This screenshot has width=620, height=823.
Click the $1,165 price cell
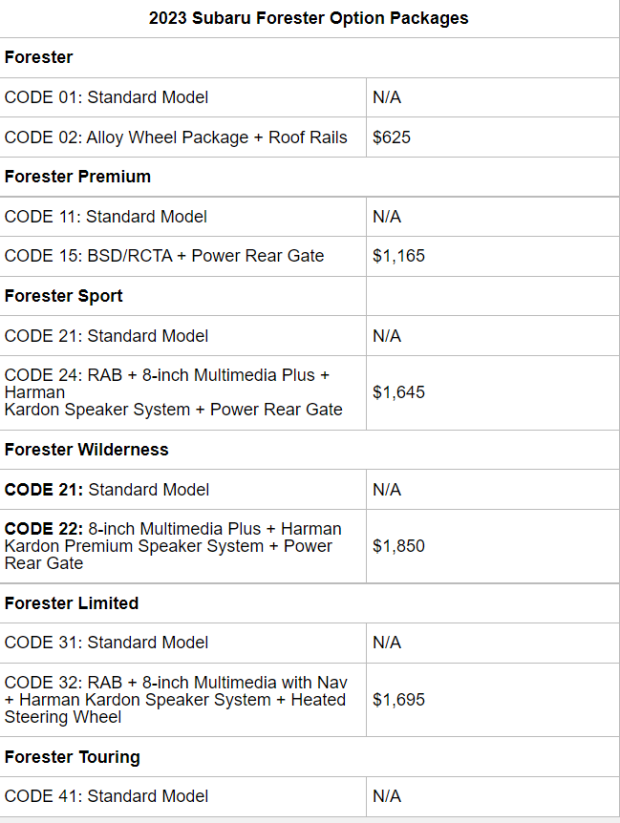pos(492,256)
